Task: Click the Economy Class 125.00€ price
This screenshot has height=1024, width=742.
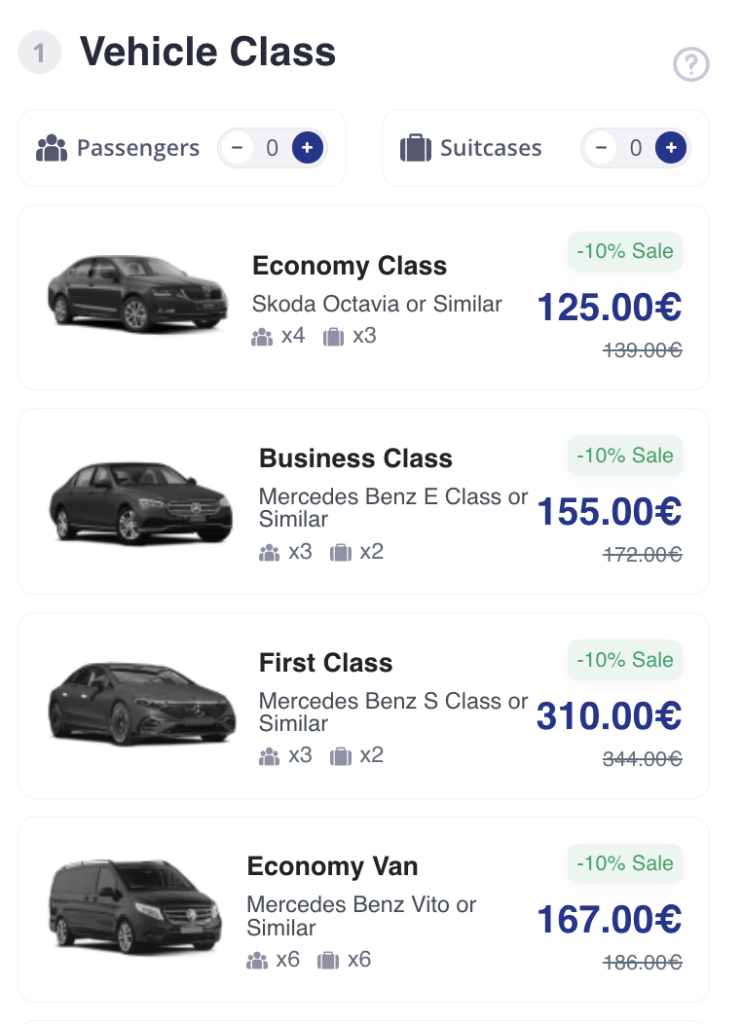Action: click(x=609, y=307)
